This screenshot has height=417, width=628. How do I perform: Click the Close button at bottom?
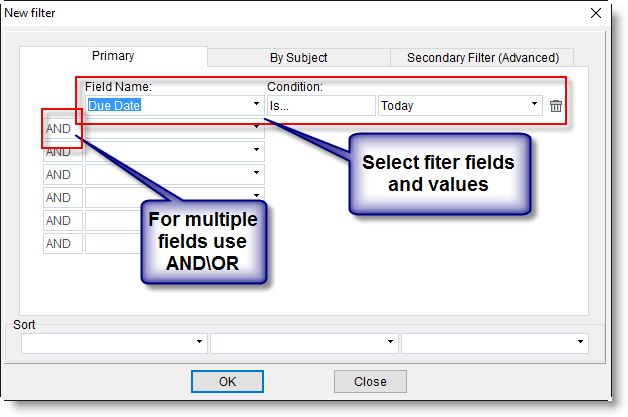[370, 381]
